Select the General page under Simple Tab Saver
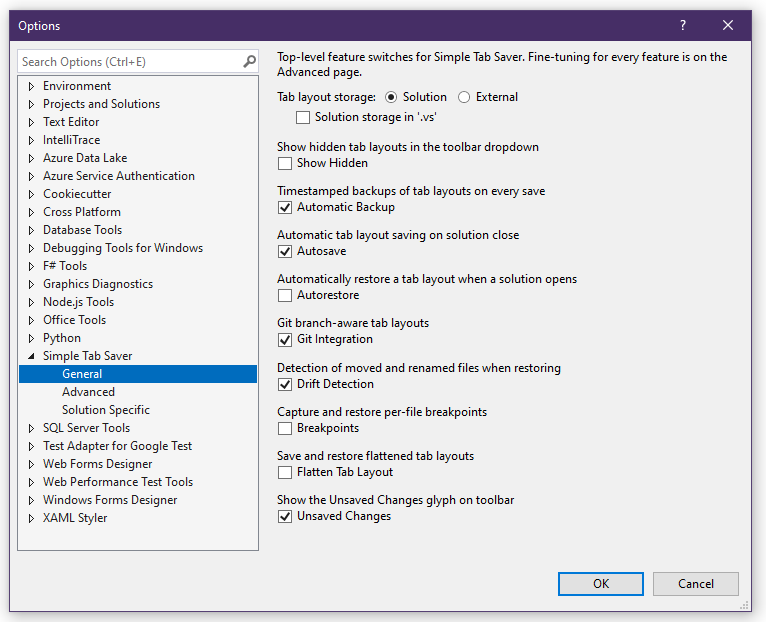766x622 pixels. pos(138,374)
